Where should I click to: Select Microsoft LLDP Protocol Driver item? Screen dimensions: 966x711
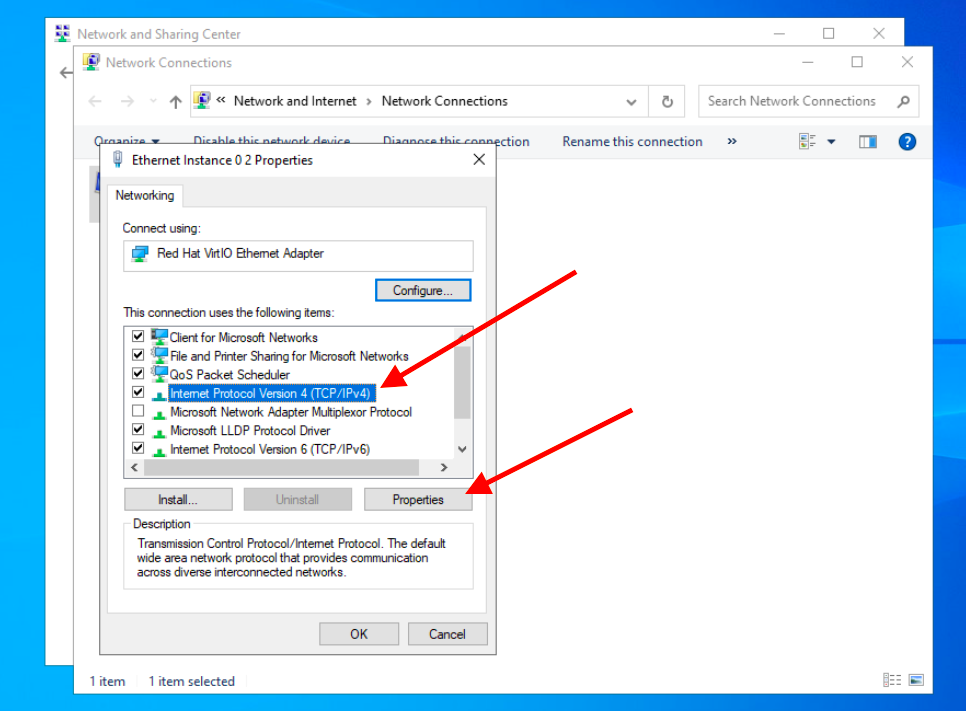coord(250,431)
